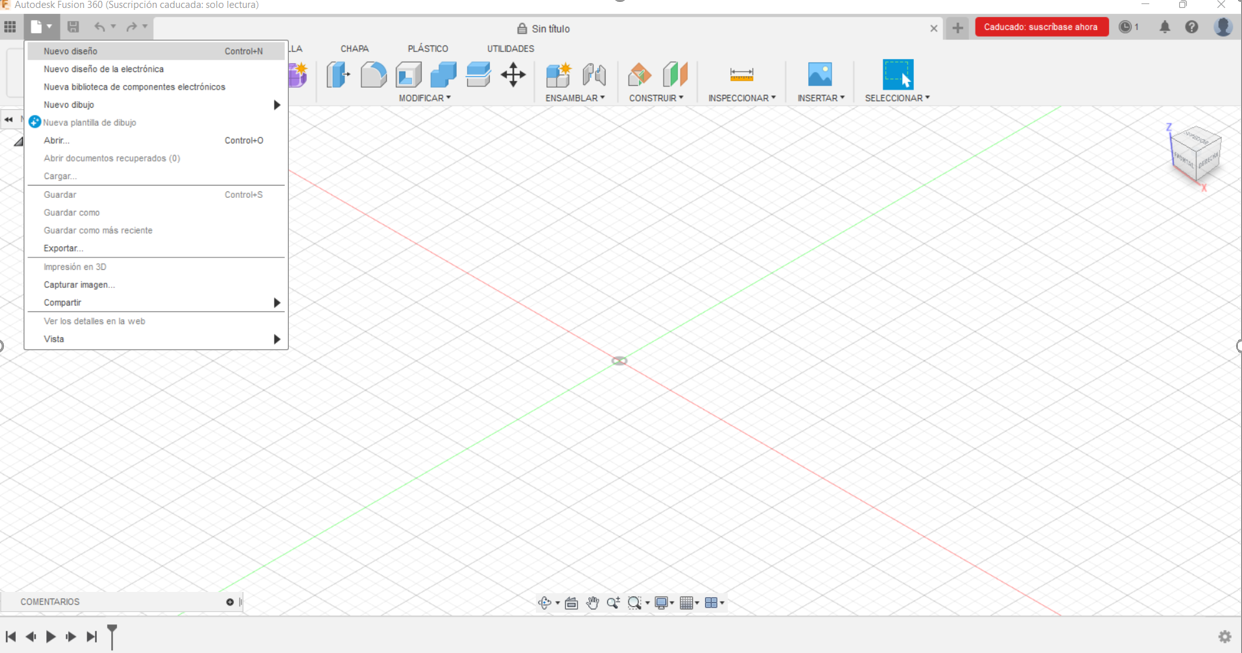Expand the INSPECCIONAR dropdown

click(742, 98)
